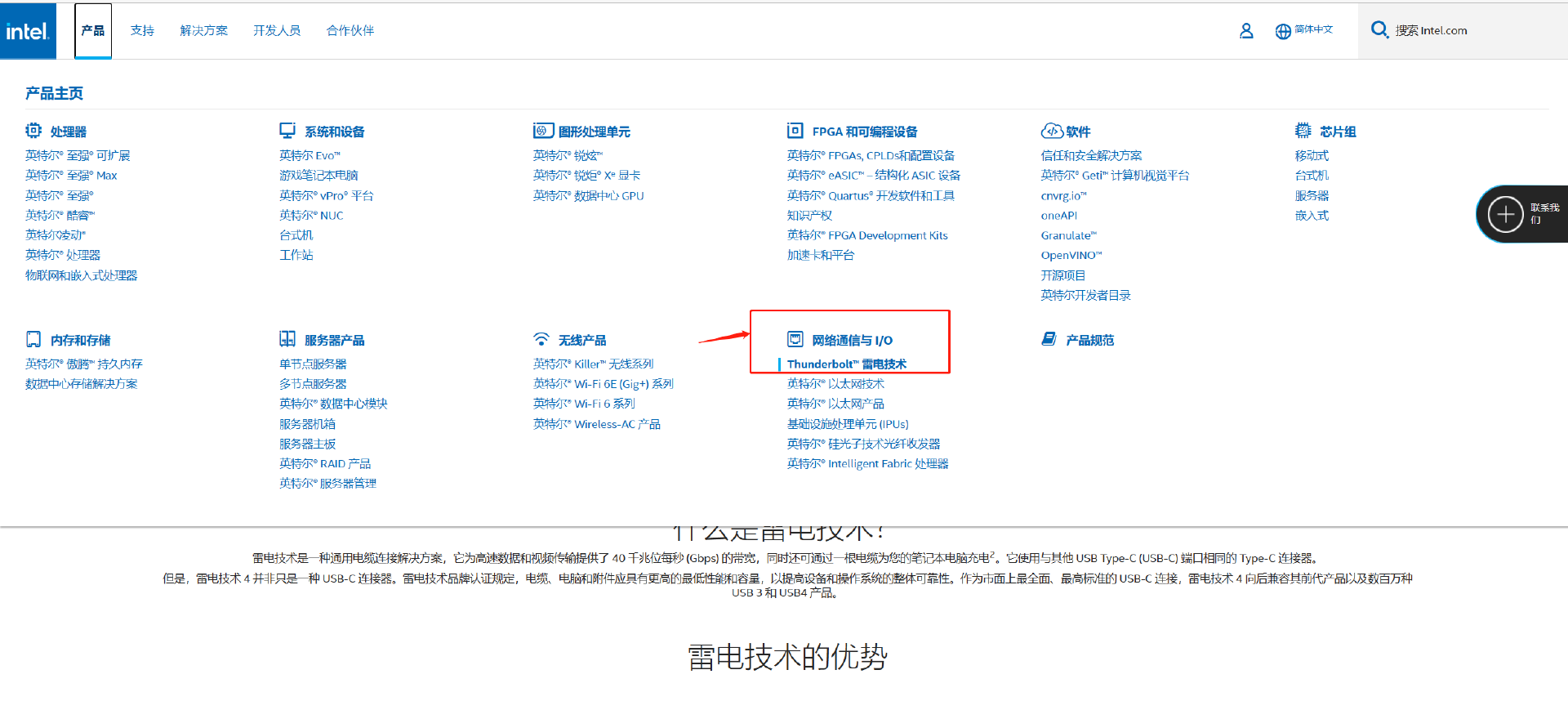Open the 产品主页 link
Viewport: 1568px width, 719px height.
click(x=54, y=93)
